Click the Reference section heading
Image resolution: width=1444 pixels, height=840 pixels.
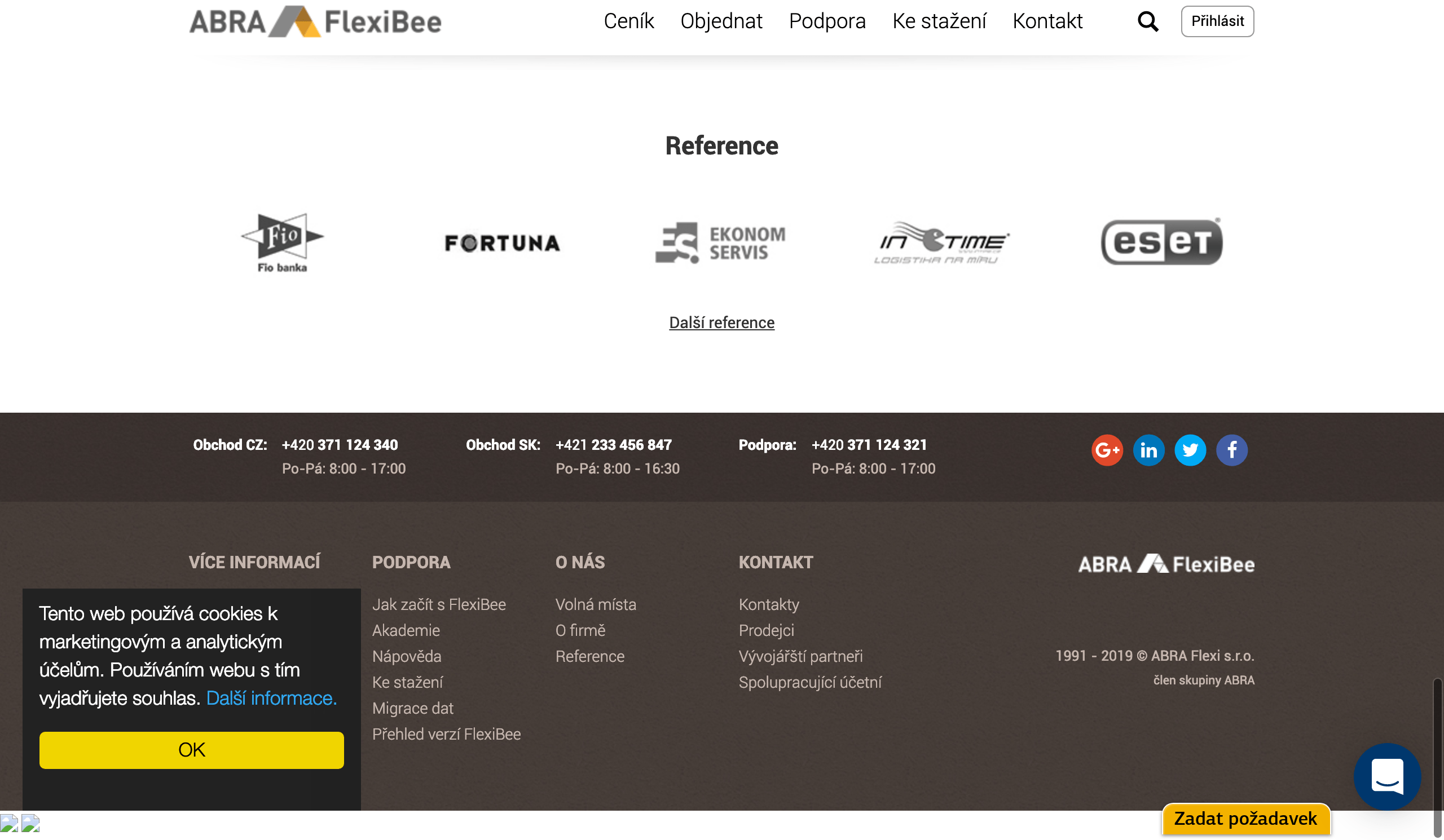point(721,146)
